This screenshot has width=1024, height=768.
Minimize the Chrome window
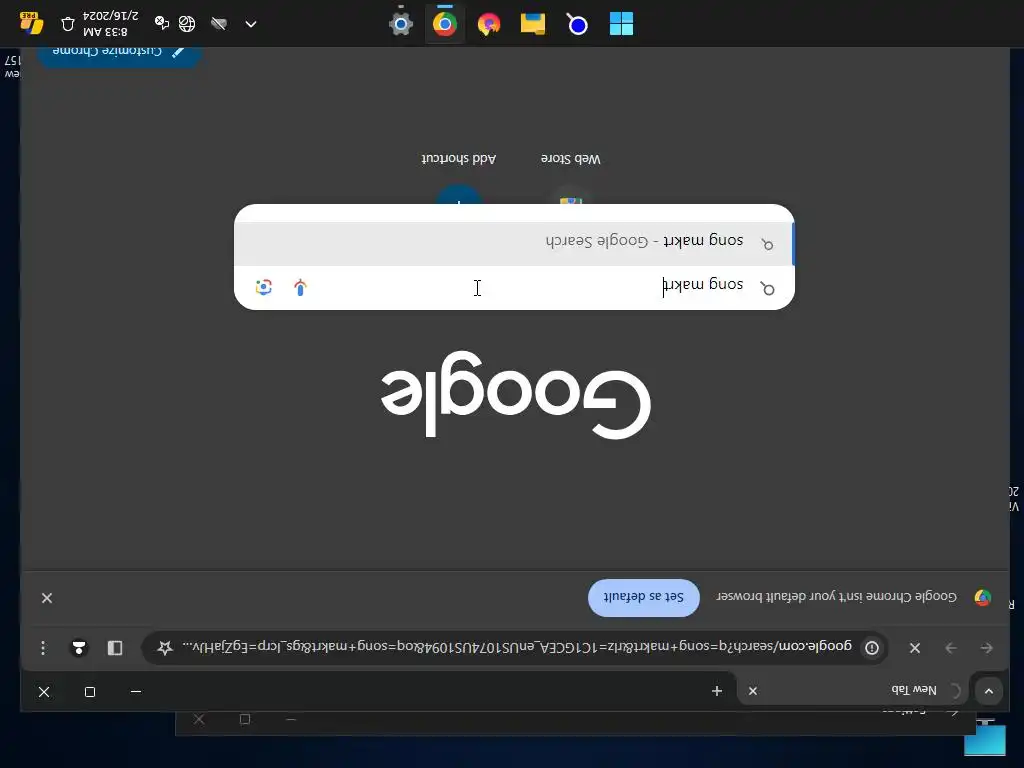coord(136,692)
